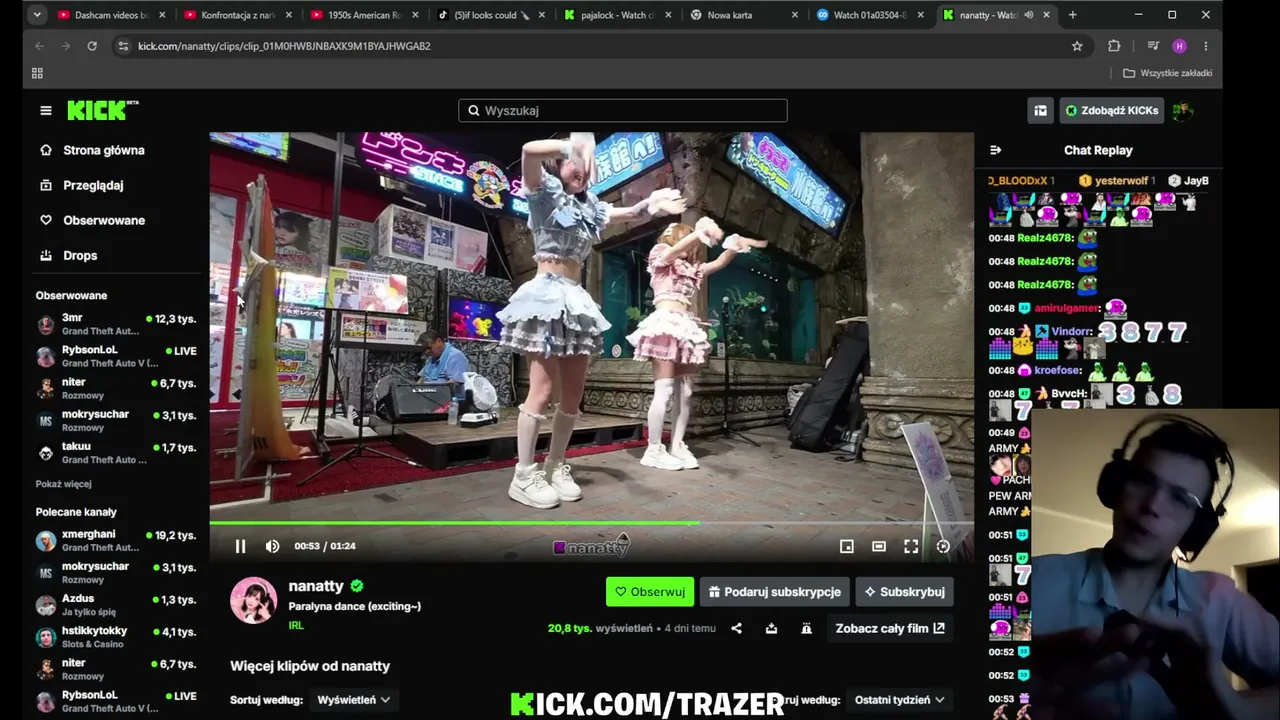This screenshot has width=1280, height=720.
Task: Expand the Ostatni tydzień dropdown
Action: click(899, 700)
